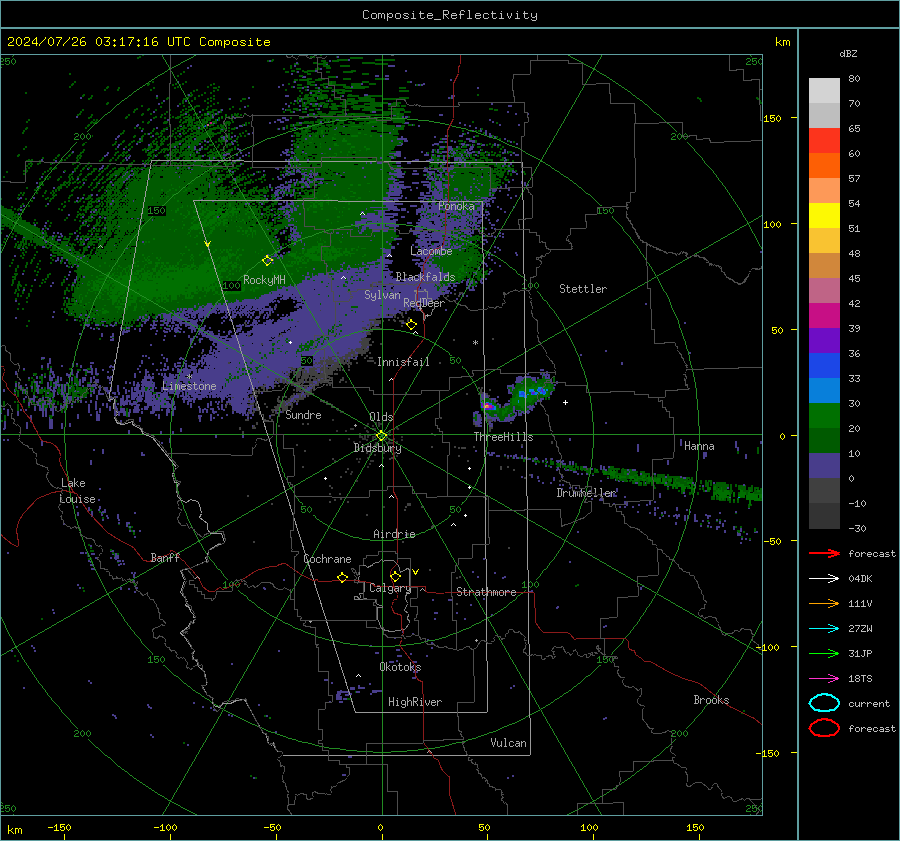Click the magenta 18TS arrow in legend
The width and height of the screenshot is (900, 841).
click(x=824, y=679)
